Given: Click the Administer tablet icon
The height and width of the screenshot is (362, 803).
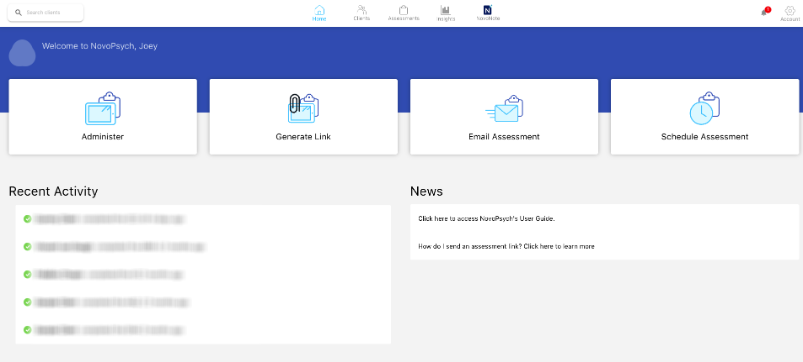Looking at the screenshot, I should coord(102,109).
